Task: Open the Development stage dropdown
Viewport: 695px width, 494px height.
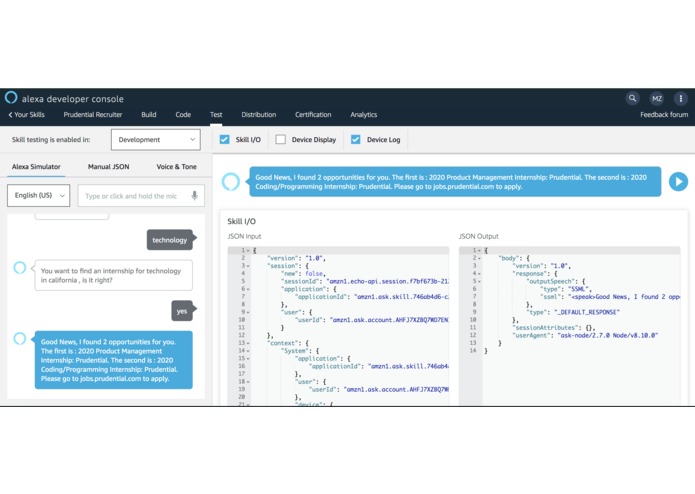Action: [156, 140]
